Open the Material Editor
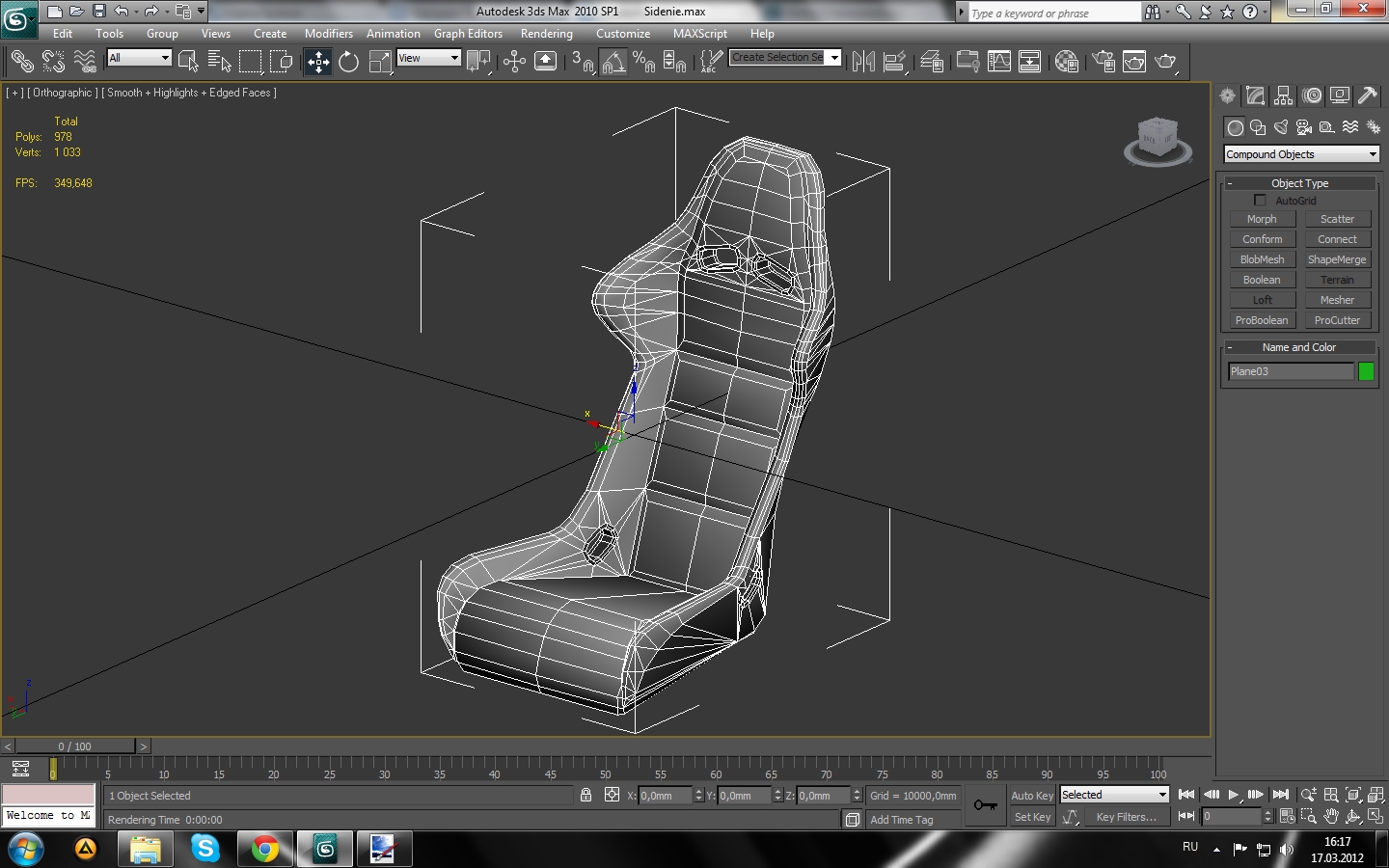 (x=1067, y=62)
